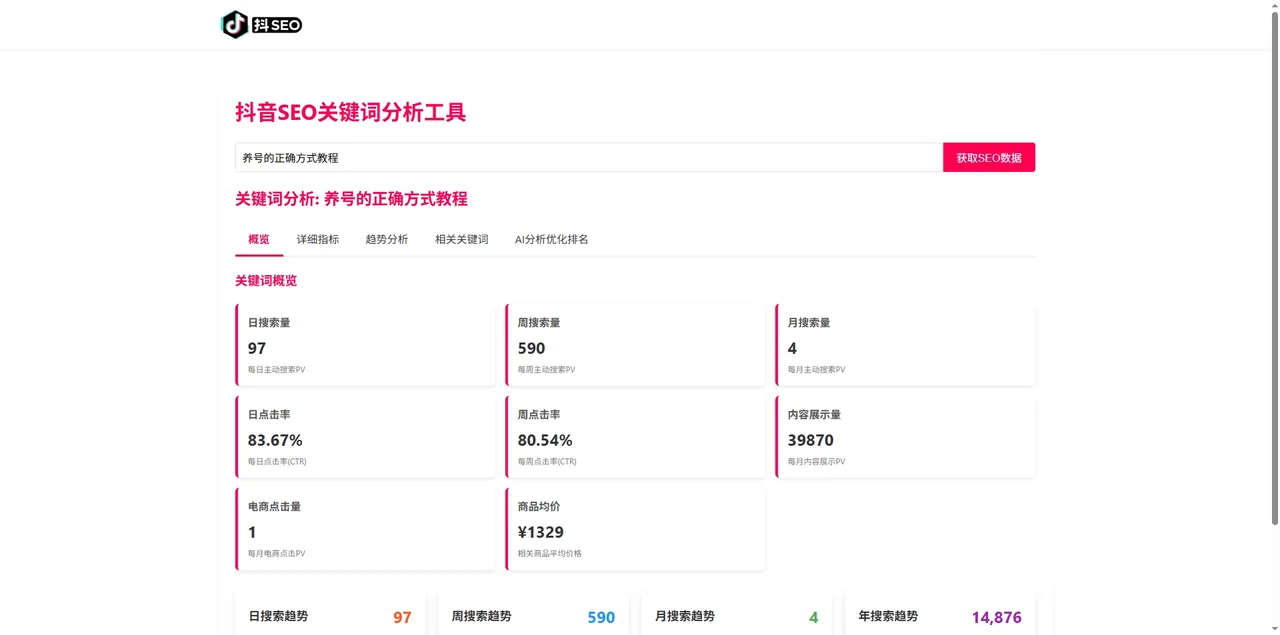Click the 日点击率 value 83.67%
1280x635 pixels.
click(275, 440)
